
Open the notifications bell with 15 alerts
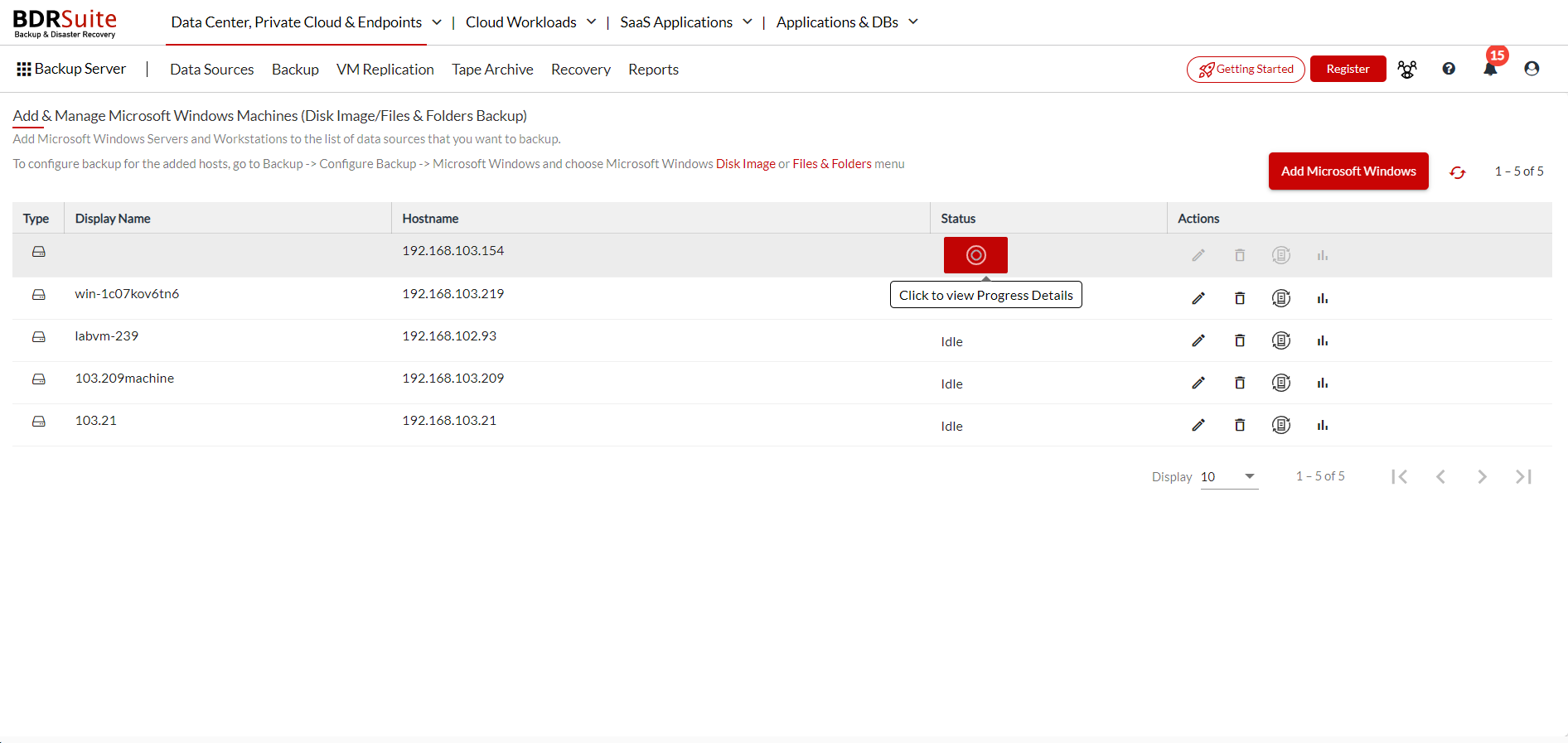coord(1490,69)
